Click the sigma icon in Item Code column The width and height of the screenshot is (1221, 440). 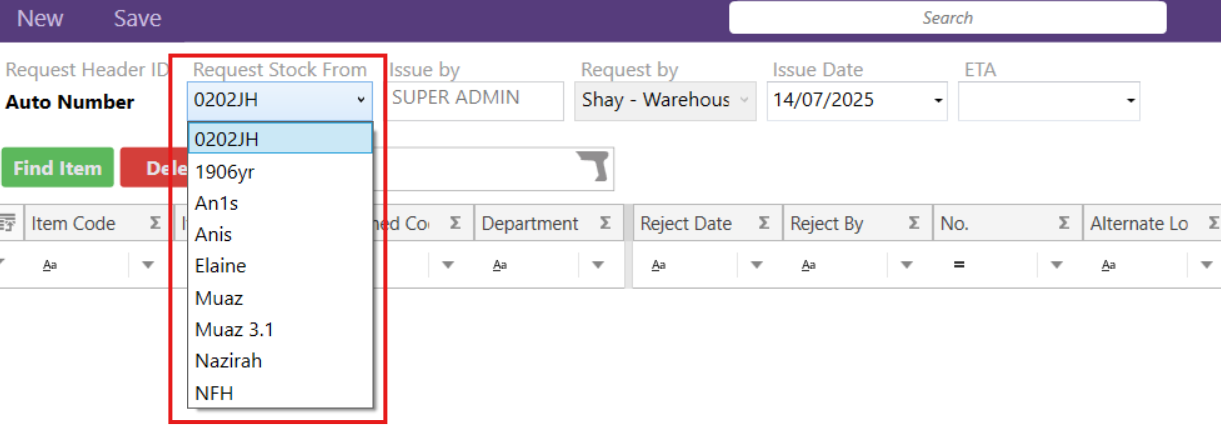click(155, 224)
